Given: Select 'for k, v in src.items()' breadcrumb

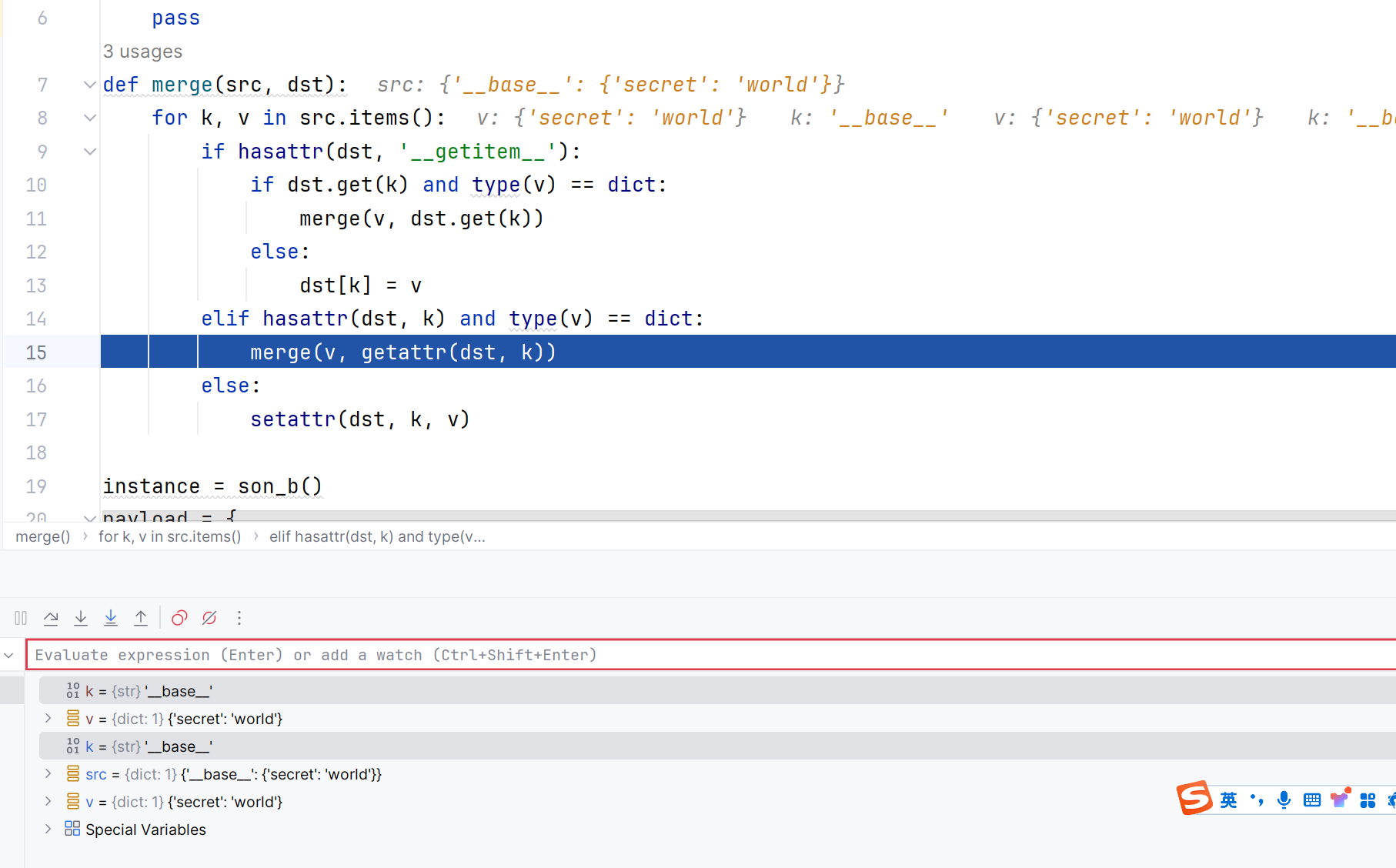Looking at the screenshot, I should pyautogui.click(x=169, y=536).
